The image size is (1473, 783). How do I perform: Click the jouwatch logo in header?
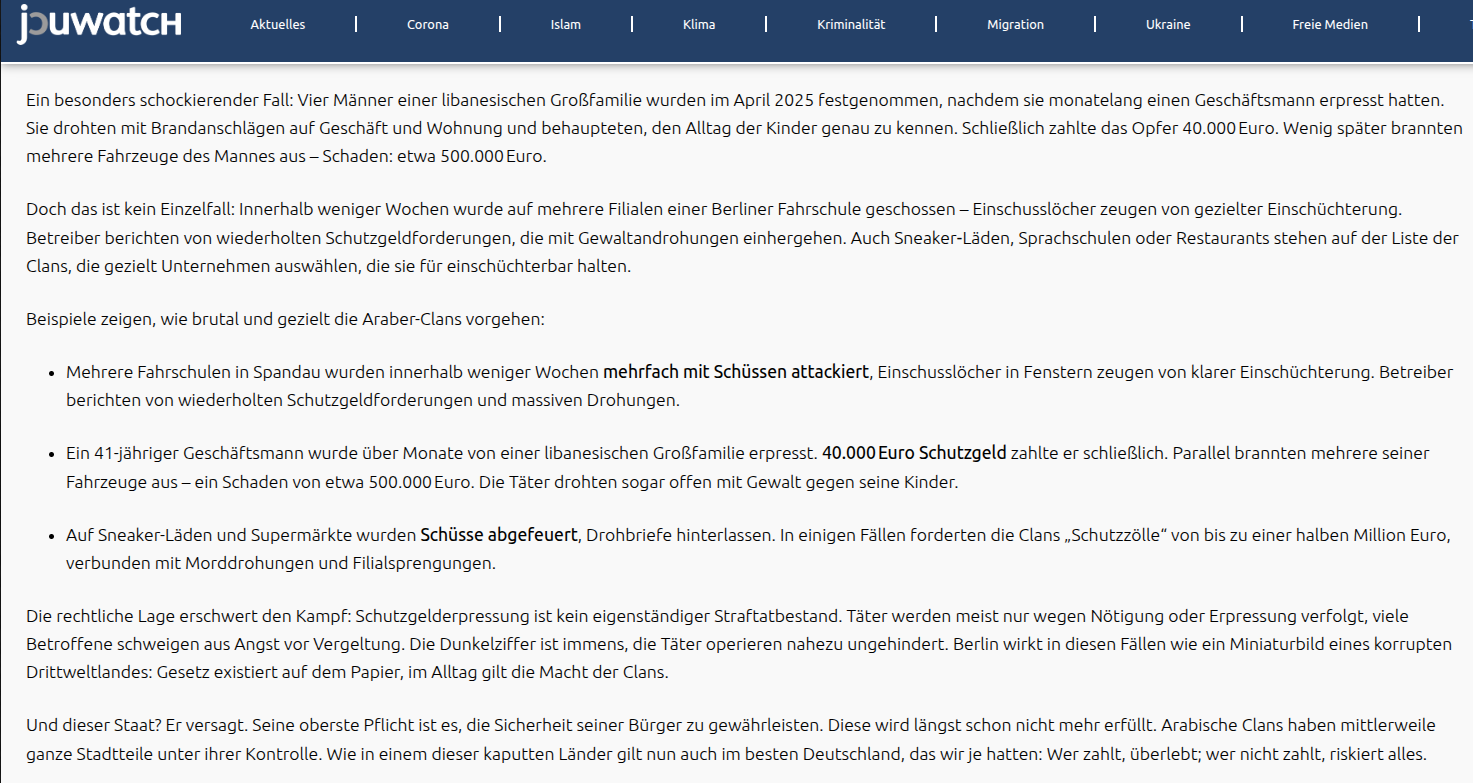click(x=99, y=24)
